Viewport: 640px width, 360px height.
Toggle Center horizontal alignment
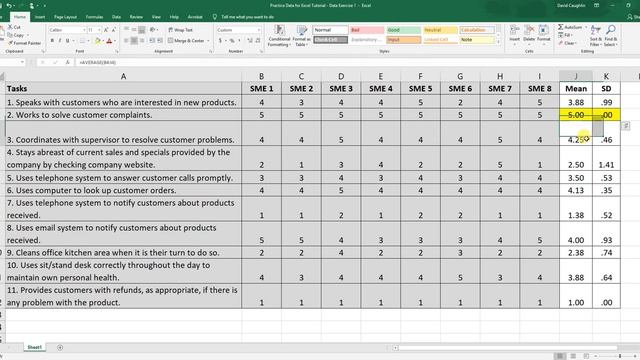134,41
